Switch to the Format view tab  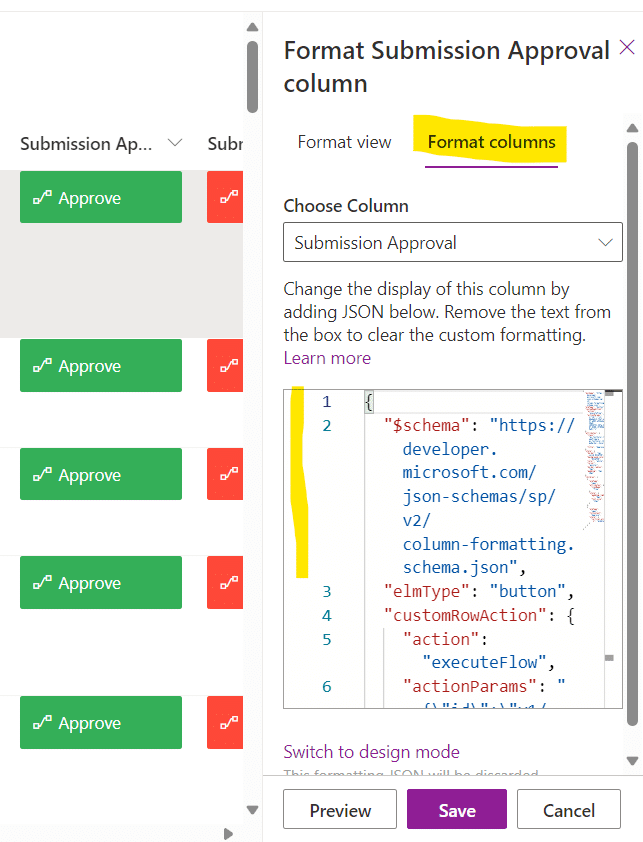click(x=344, y=143)
